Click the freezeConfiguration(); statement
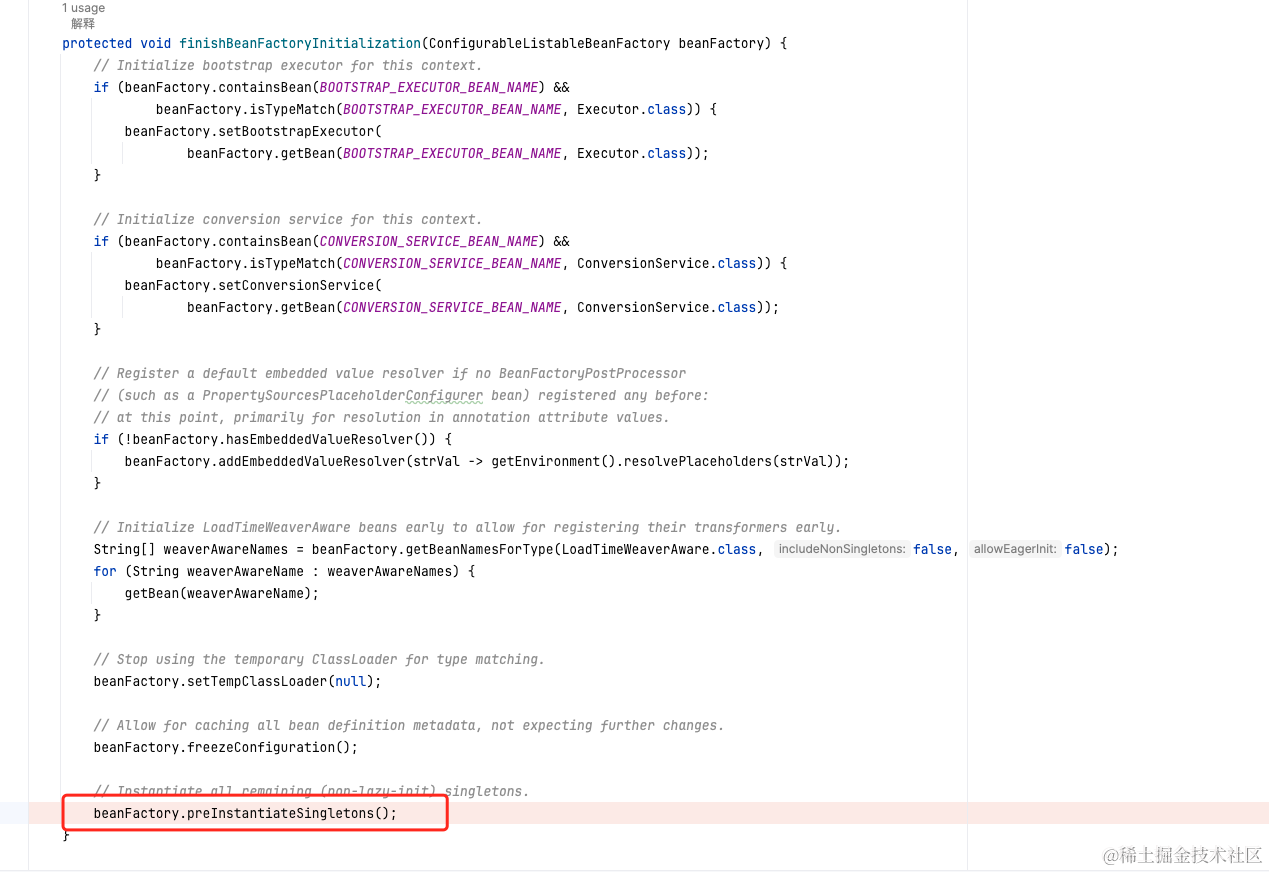Image resolution: width=1269 pixels, height=872 pixels. tap(226, 747)
